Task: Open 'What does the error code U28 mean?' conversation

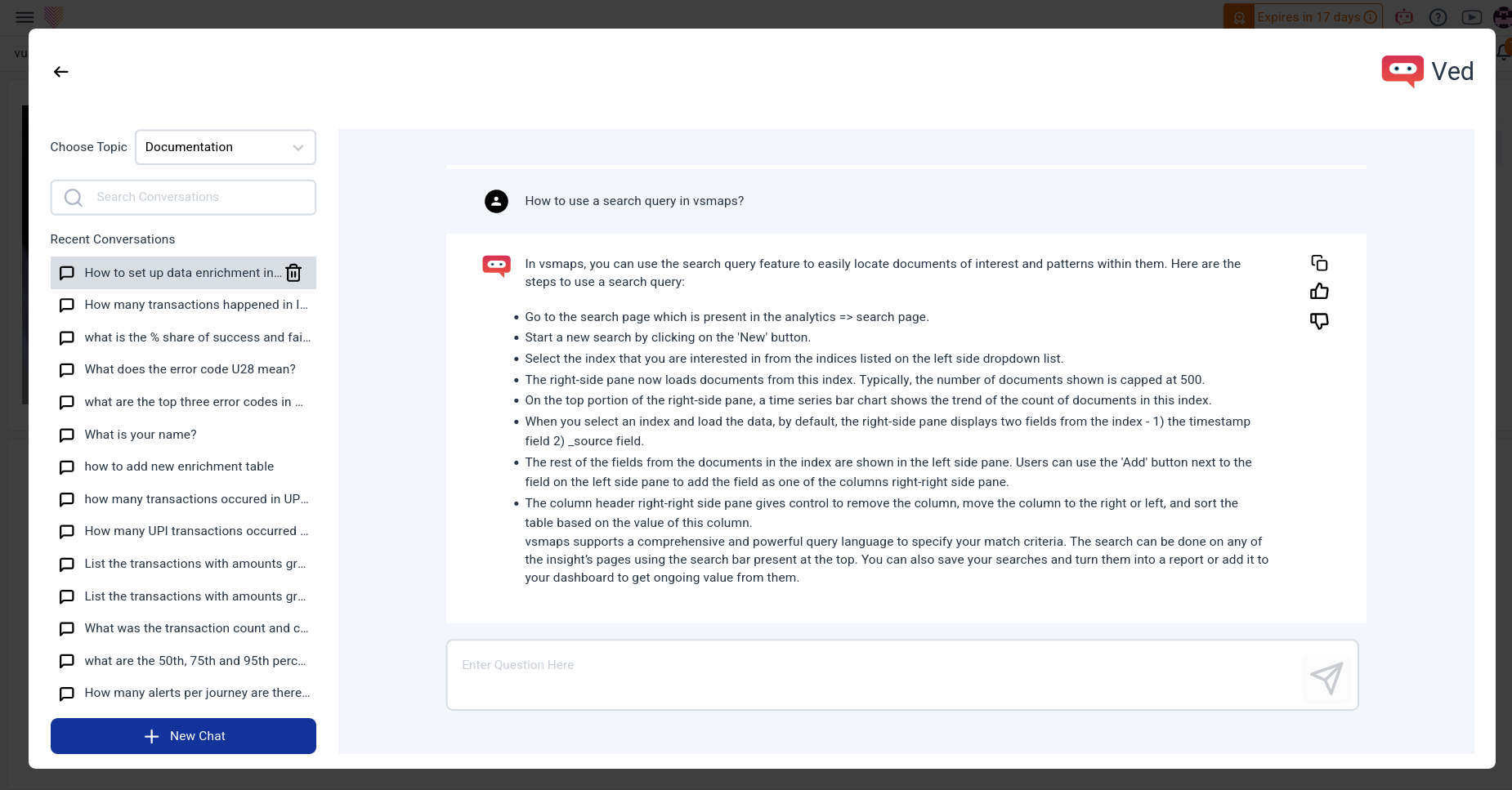Action: 190,369
